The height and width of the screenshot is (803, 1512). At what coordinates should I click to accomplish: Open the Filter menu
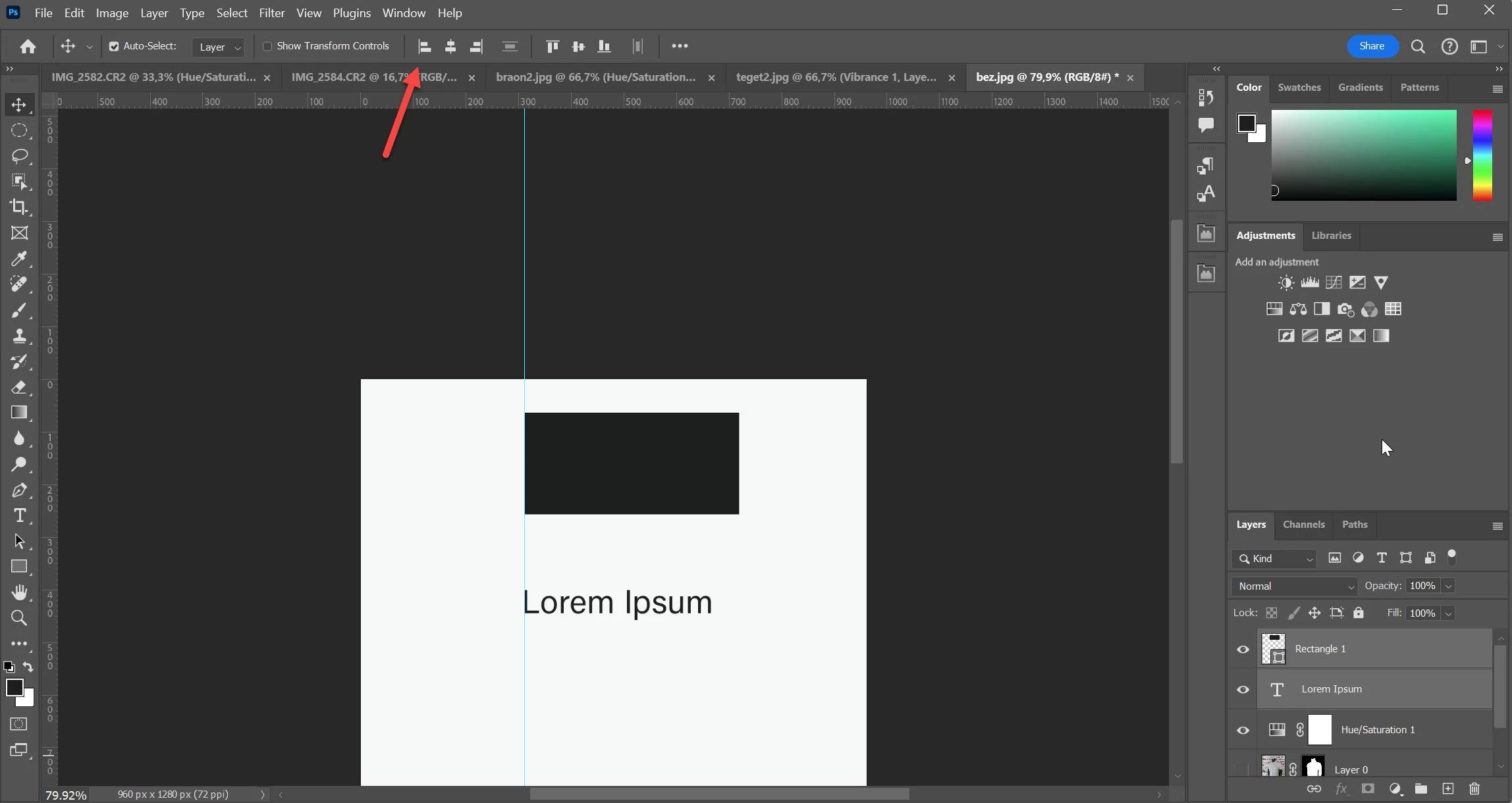tap(271, 13)
